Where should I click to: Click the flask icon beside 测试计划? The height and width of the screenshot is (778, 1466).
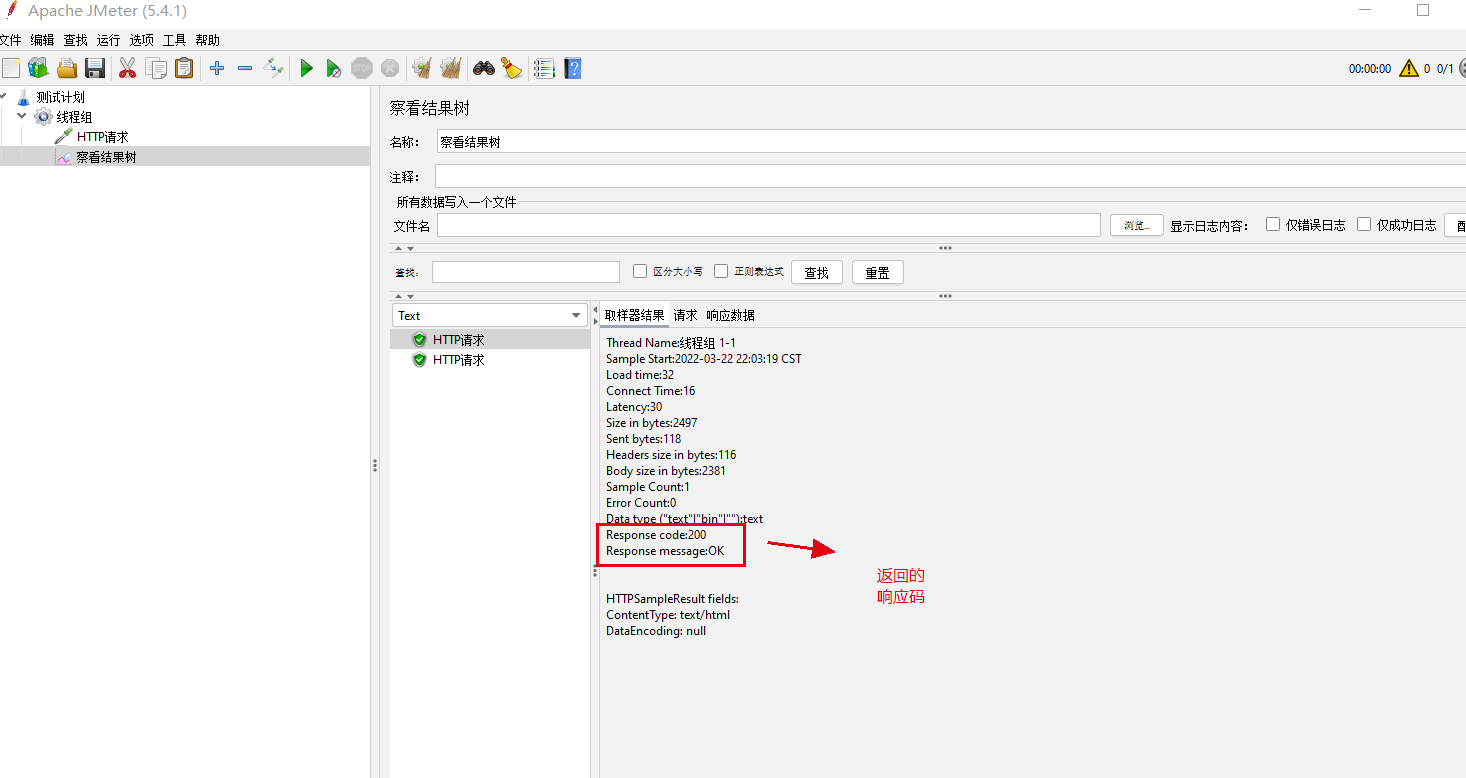coord(24,97)
